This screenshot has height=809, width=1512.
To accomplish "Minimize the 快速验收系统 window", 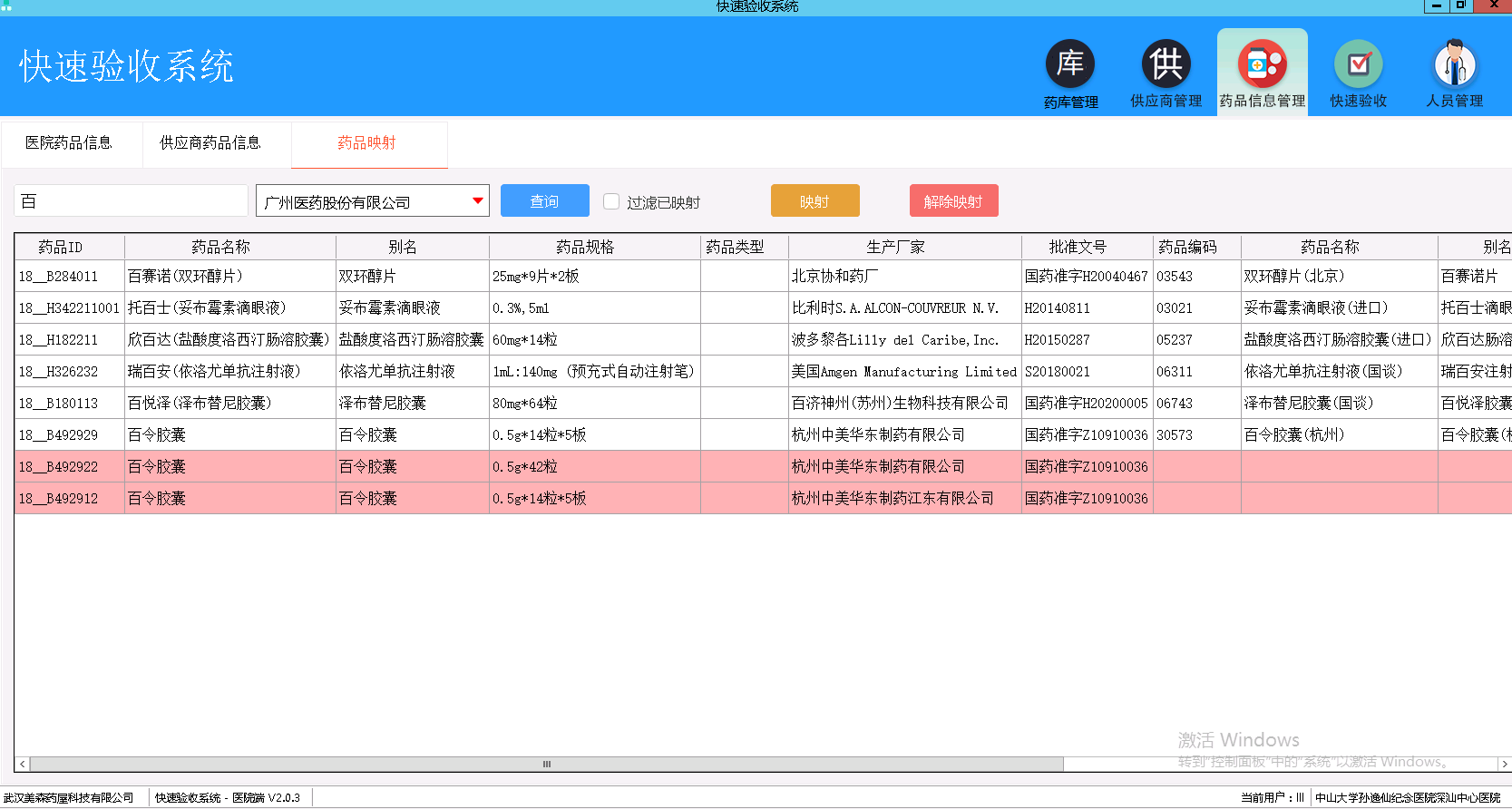I will 1436,5.
